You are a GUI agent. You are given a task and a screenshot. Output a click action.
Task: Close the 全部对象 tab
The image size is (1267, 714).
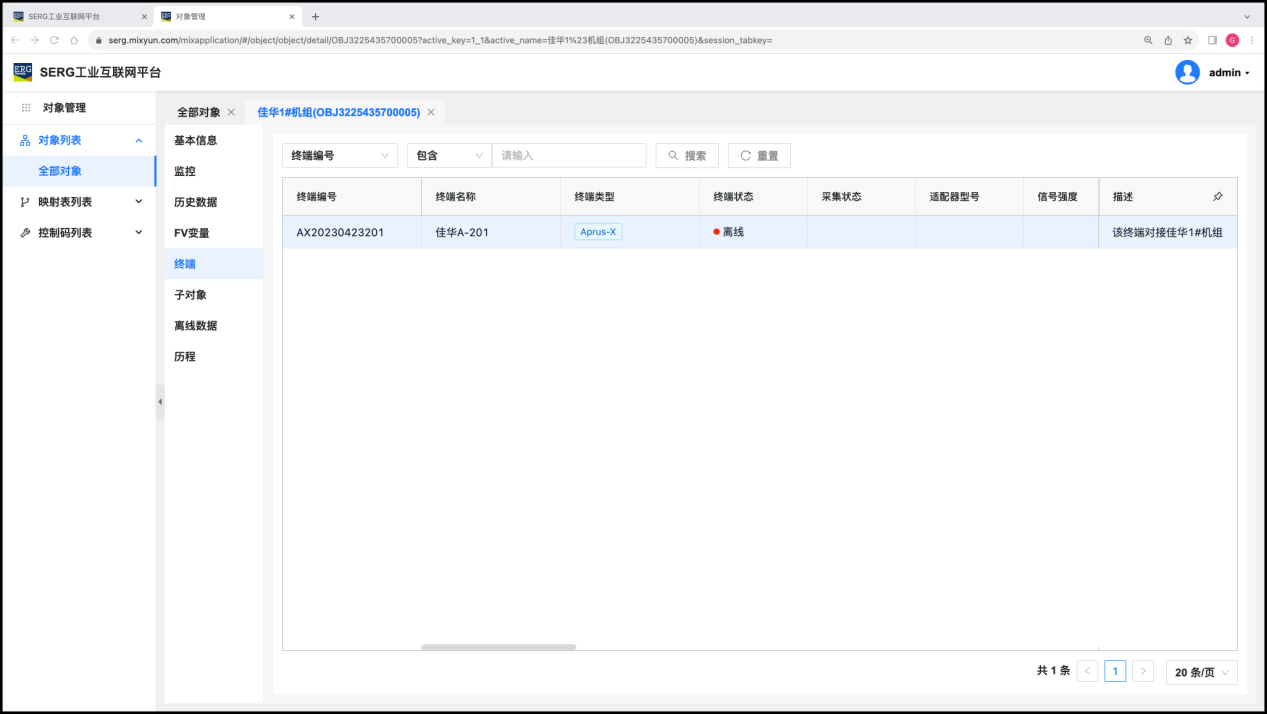(231, 112)
